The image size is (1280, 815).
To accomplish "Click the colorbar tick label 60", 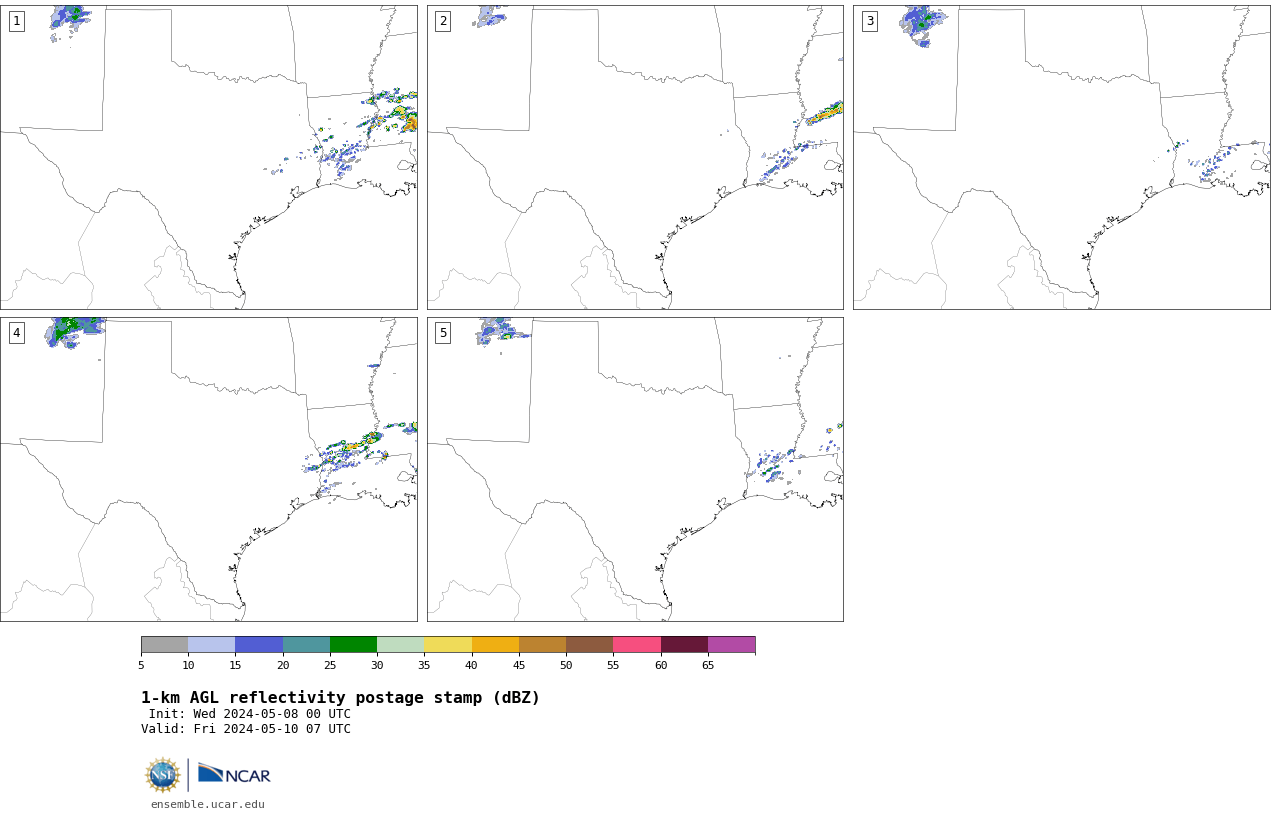I will pyautogui.click(x=661, y=665).
